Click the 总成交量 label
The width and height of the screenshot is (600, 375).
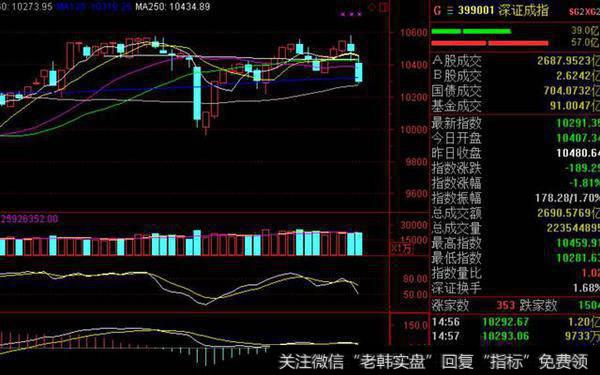click(457, 228)
